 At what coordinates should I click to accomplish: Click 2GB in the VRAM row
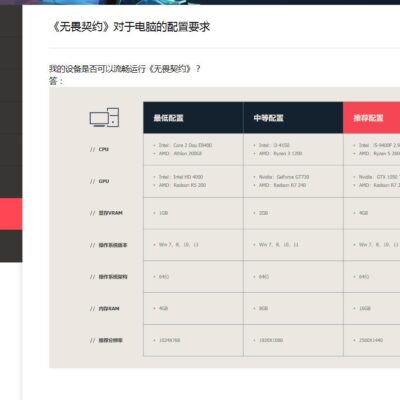tap(263, 213)
